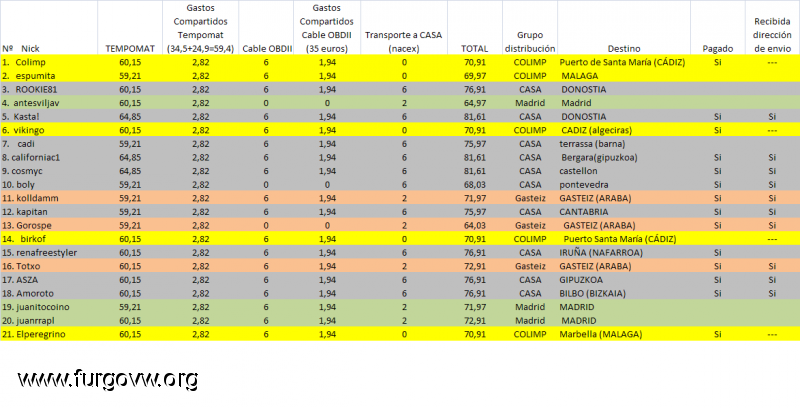Viewport: 800px width, 408px height.
Task: Click destination 'Marbella (MALAGA)'
Action: (601, 334)
